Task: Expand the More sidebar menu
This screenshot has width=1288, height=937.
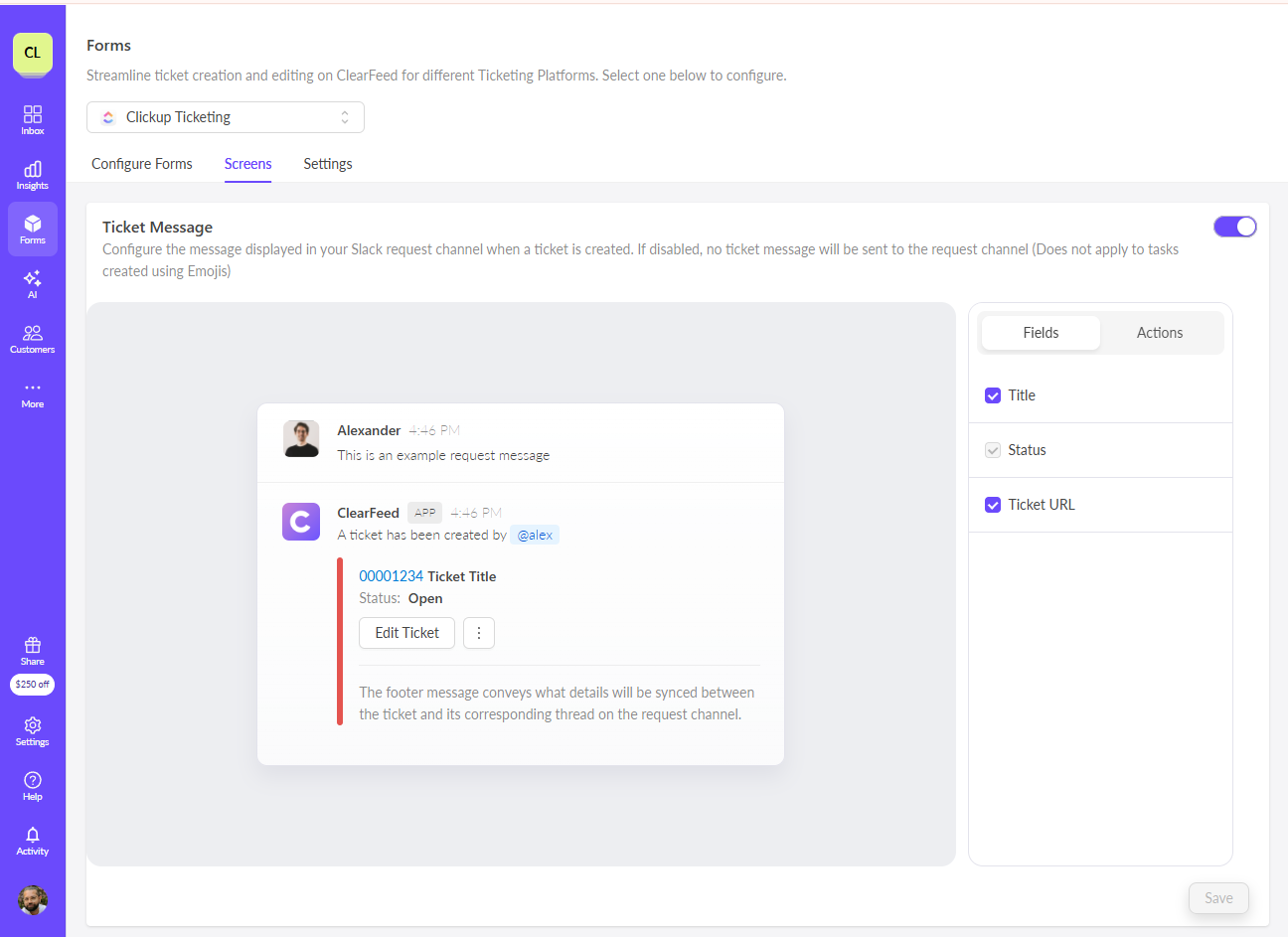Action: point(33,392)
